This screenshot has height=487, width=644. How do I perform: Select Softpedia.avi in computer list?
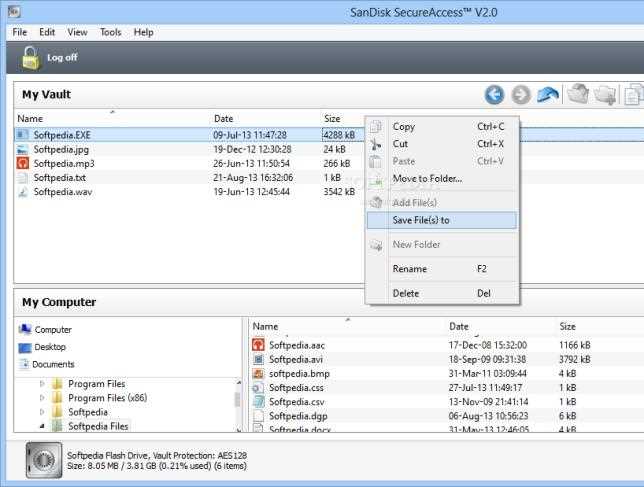pos(296,359)
